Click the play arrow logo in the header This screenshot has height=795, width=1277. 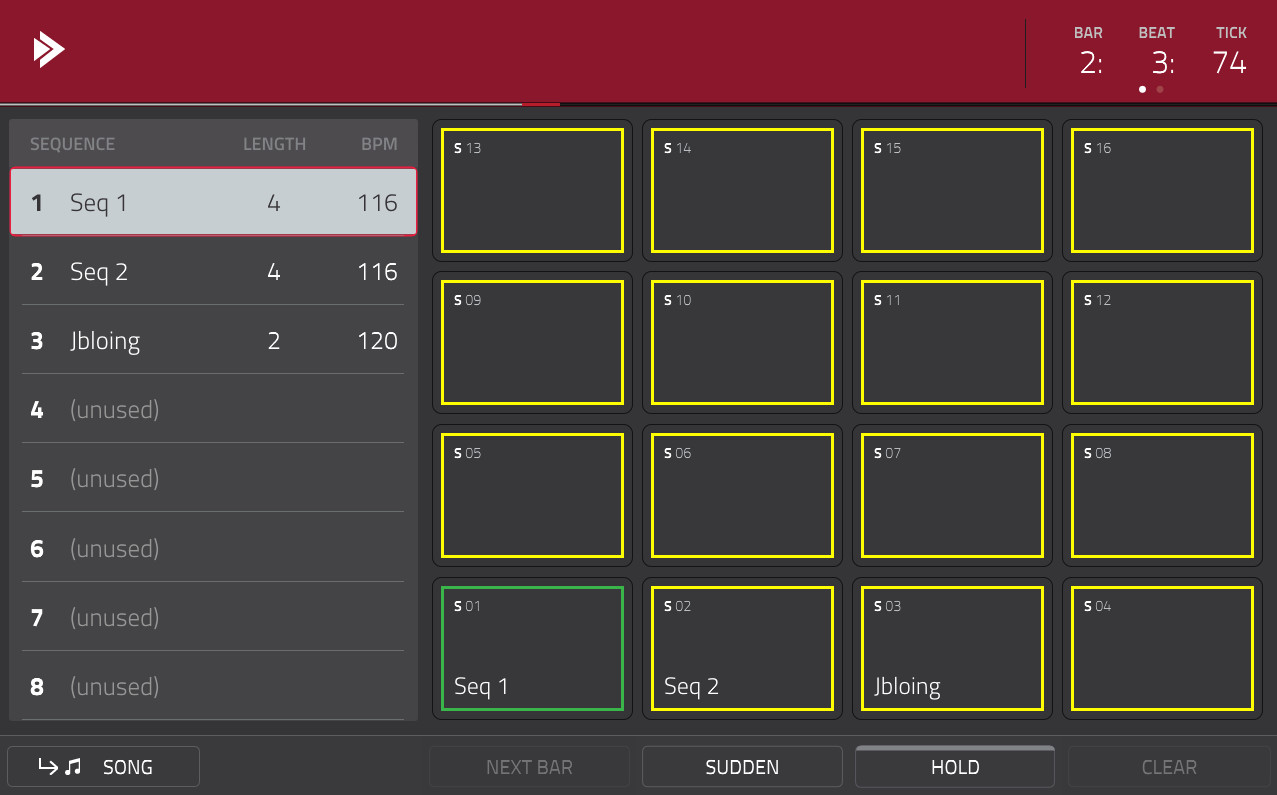tap(48, 48)
